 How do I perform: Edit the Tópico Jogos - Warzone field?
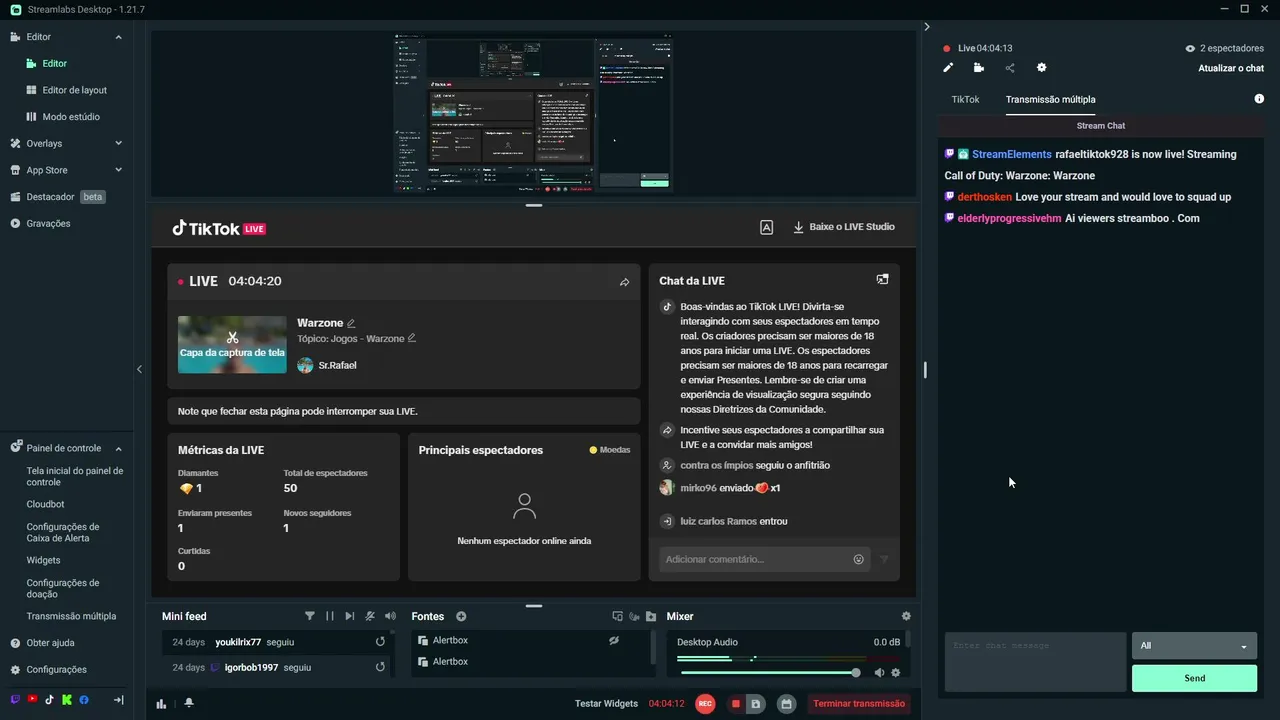tap(411, 338)
